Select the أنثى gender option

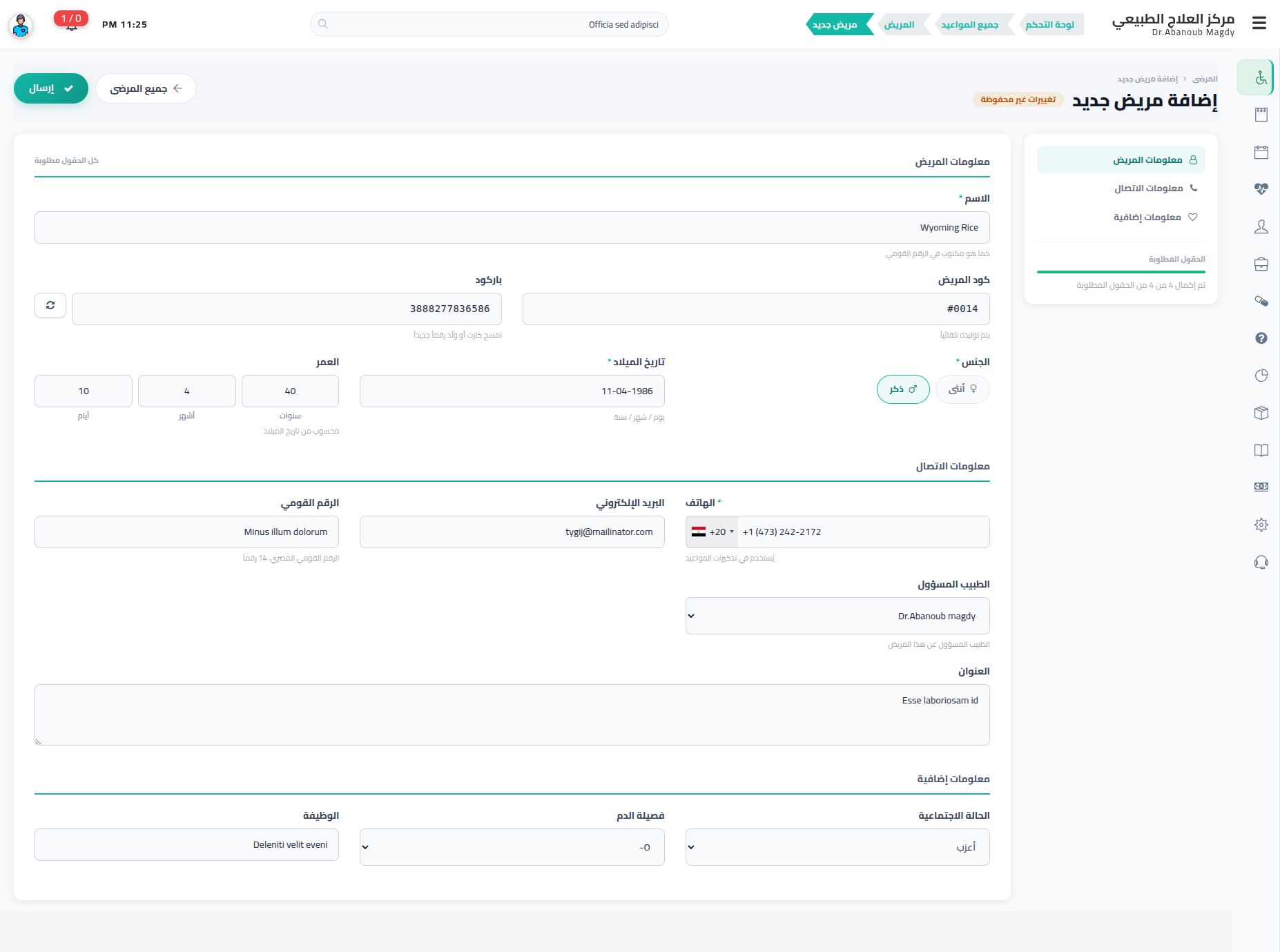click(962, 389)
